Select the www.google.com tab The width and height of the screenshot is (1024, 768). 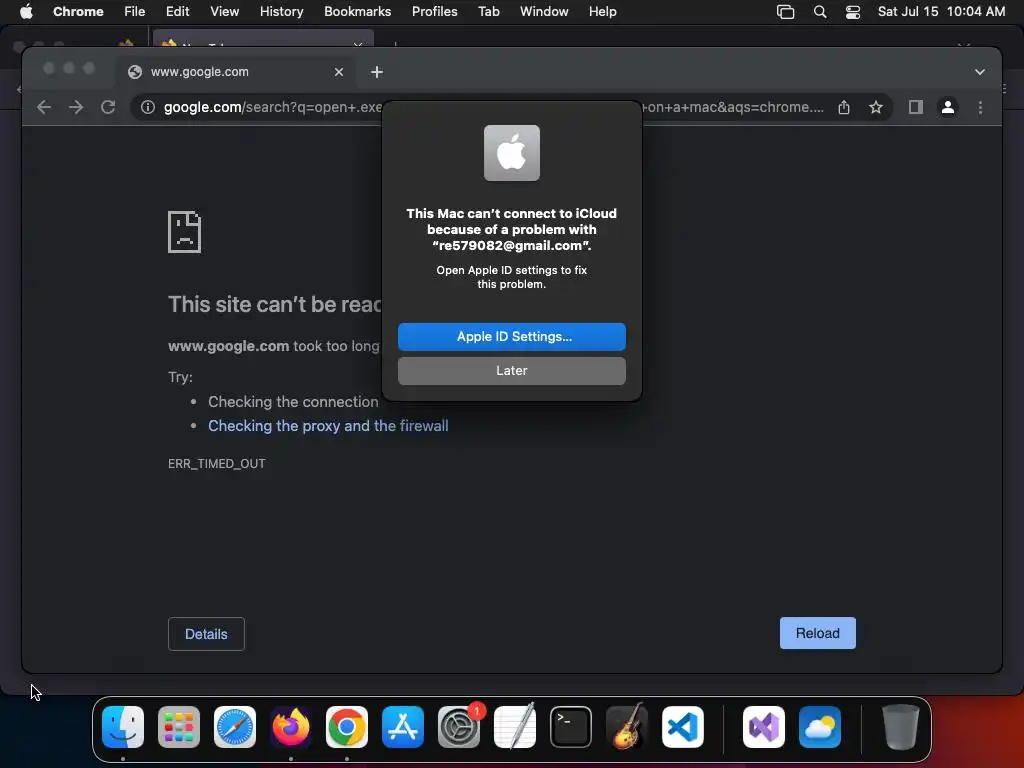236,72
